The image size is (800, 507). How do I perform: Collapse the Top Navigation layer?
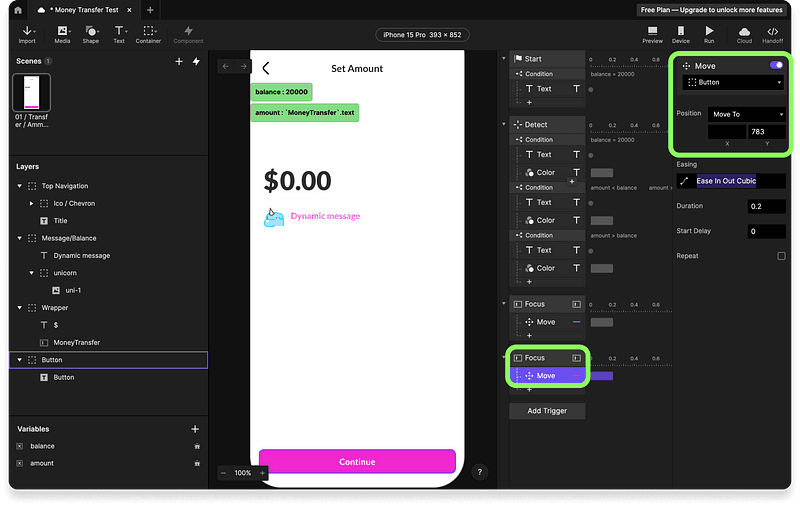tap(19, 186)
